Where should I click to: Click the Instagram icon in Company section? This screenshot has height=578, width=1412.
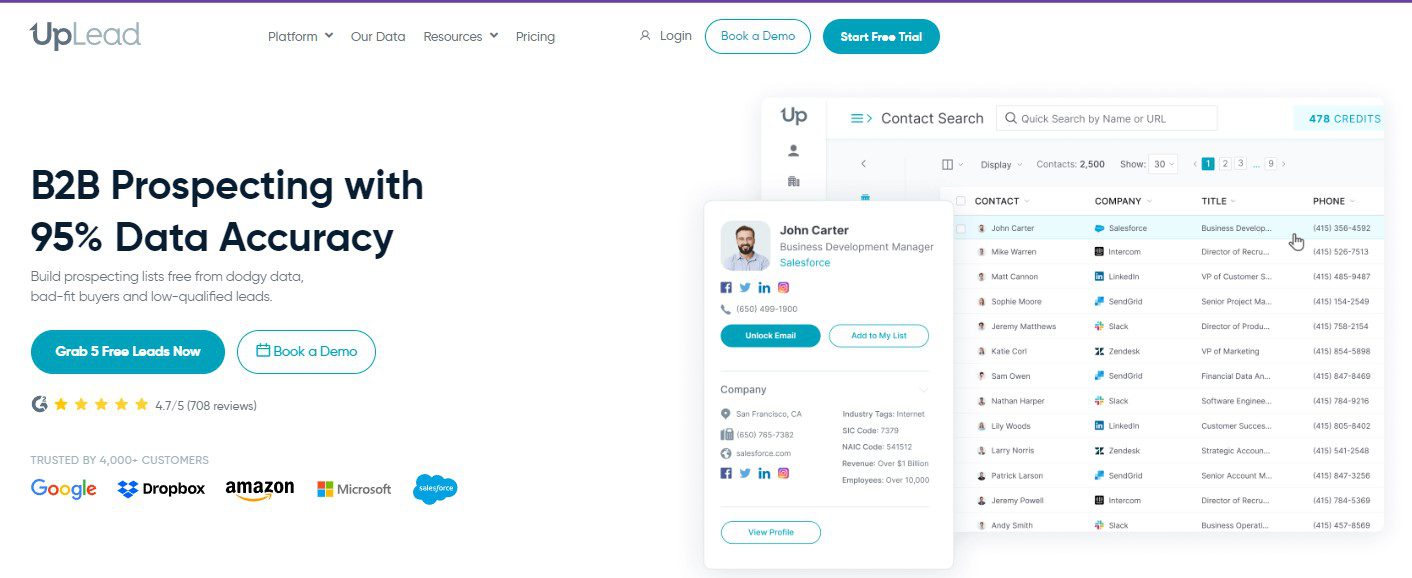tap(784, 473)
